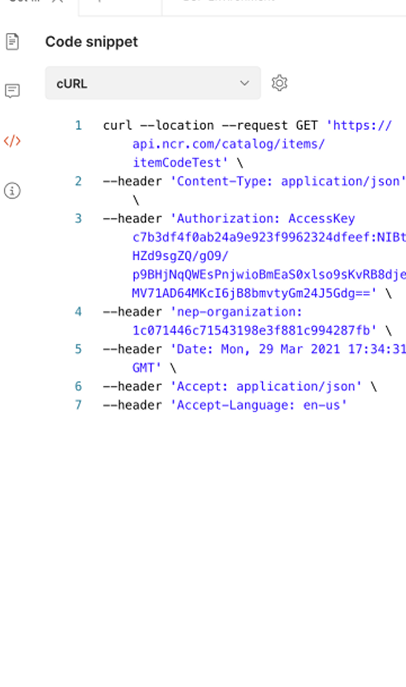The height and width of the screenshot is (687, 406).
Task: Click 'Accept-Language: en-us' header text
Action: click(x=258, y=405)
